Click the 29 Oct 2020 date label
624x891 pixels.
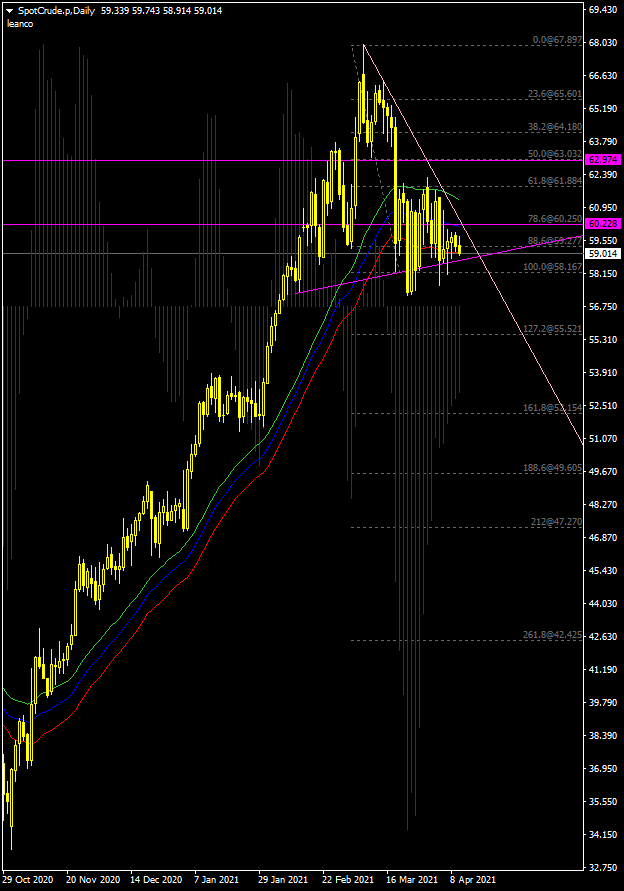tap(29, 880)
